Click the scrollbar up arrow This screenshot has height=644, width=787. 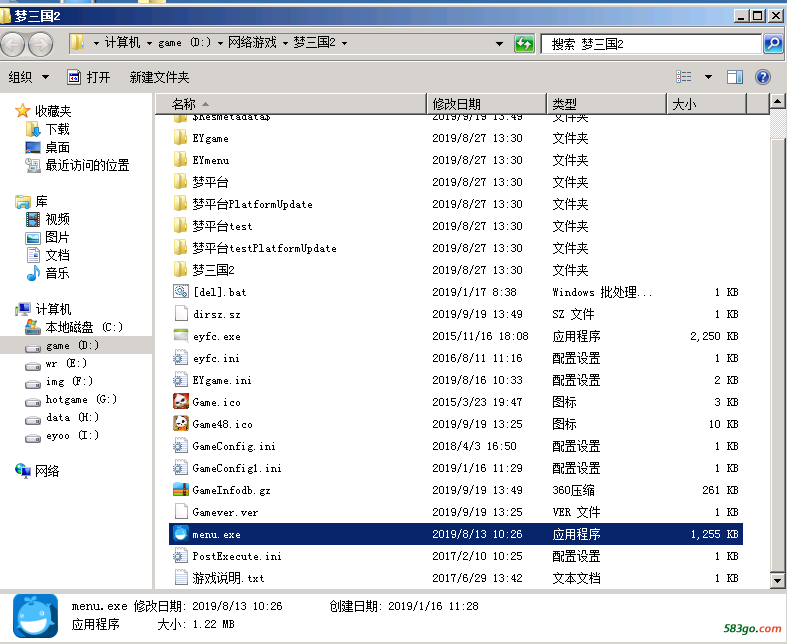pos(777,102)
